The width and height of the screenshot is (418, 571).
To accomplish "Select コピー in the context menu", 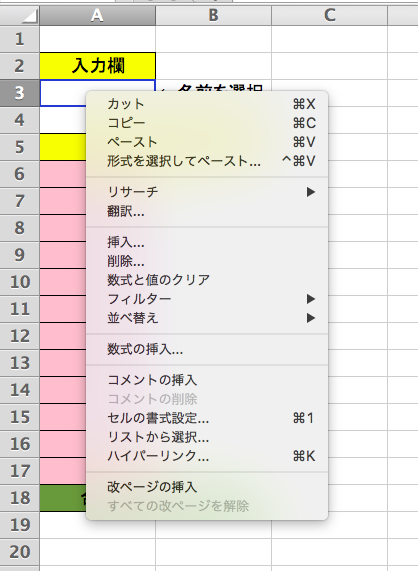I will coord(207,123).
